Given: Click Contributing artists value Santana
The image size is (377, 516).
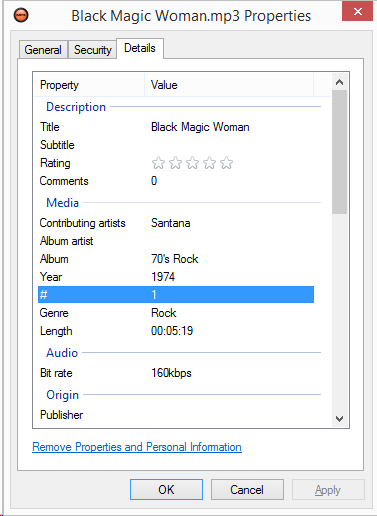Looking at the screenshot, I should [170, 223].
